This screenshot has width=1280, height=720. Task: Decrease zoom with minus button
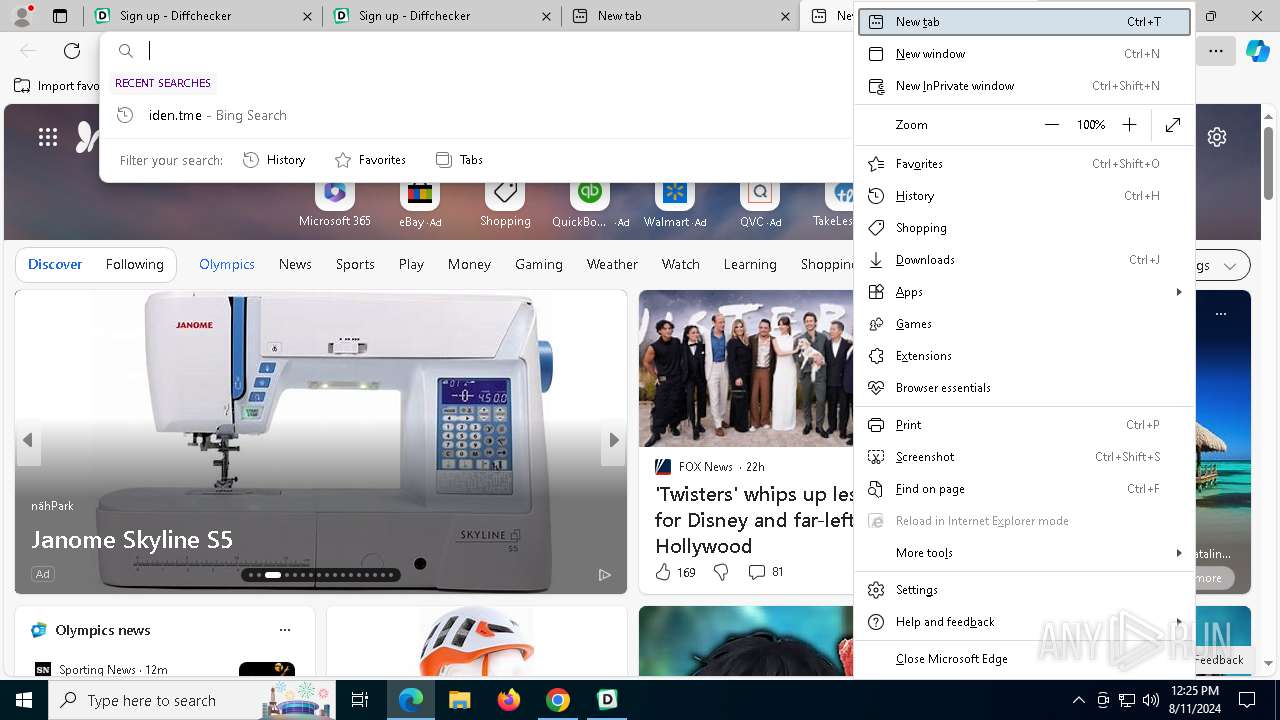coord(1052,125)
